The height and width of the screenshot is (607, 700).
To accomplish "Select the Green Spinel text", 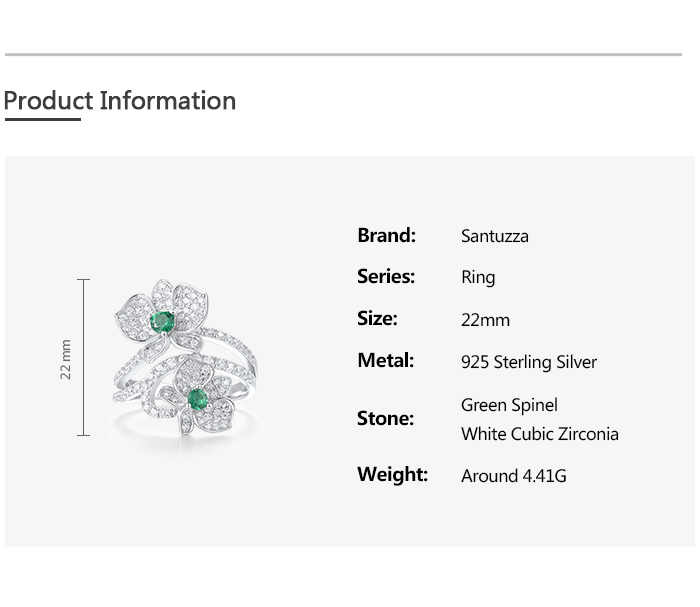I will [509, 405].
